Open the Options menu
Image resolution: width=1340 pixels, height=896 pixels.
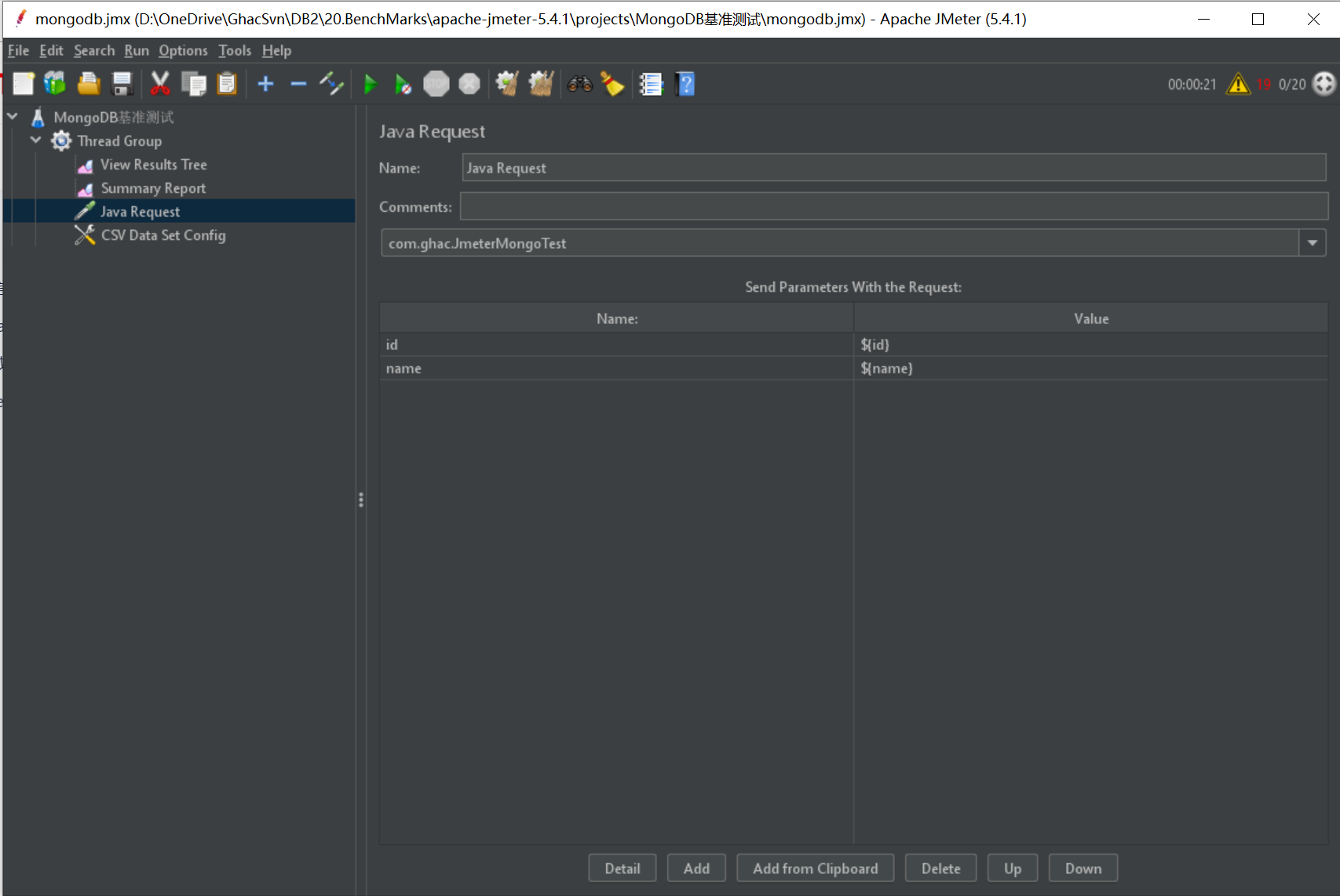click(183, 50)
